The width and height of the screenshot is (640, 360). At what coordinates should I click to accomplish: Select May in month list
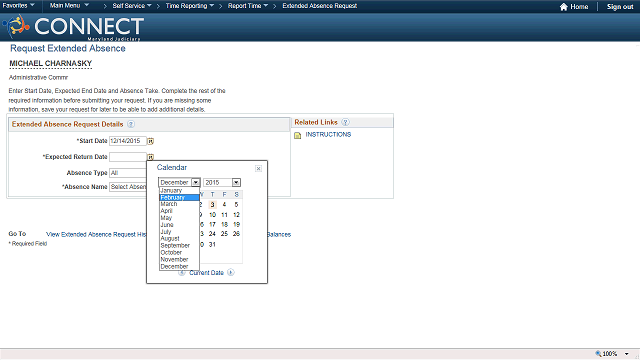[x=179, y=218]
